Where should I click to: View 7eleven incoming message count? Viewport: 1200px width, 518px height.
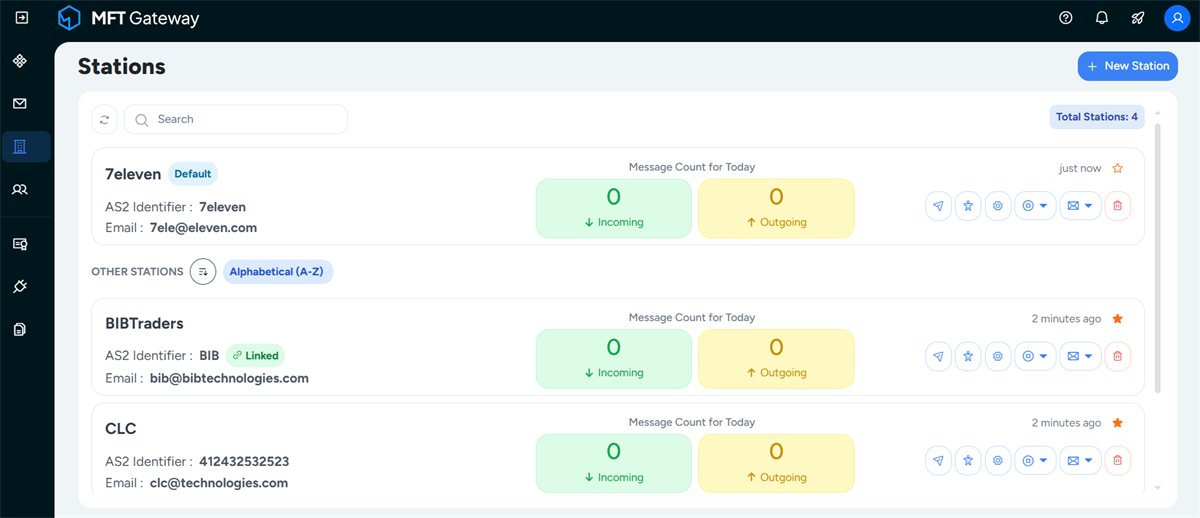pyautogui.click(x=614, y=208)
